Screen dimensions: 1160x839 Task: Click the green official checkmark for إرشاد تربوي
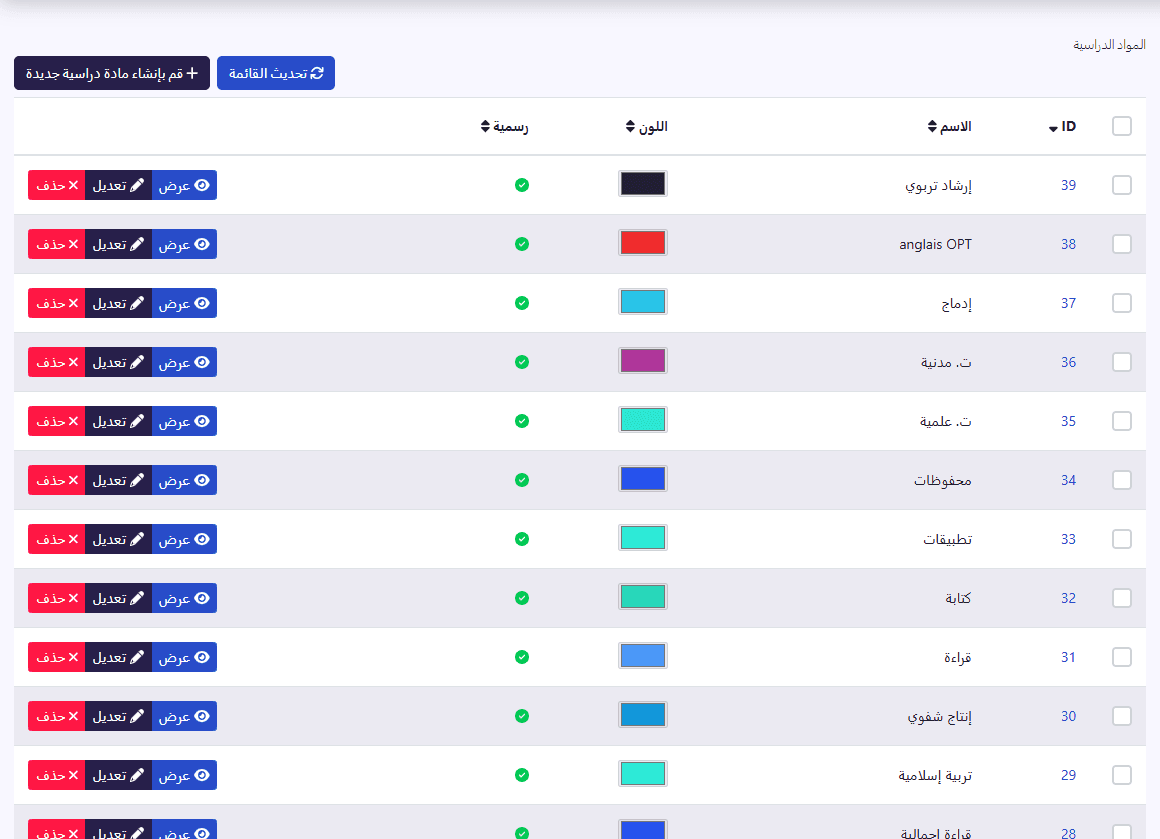522,185
